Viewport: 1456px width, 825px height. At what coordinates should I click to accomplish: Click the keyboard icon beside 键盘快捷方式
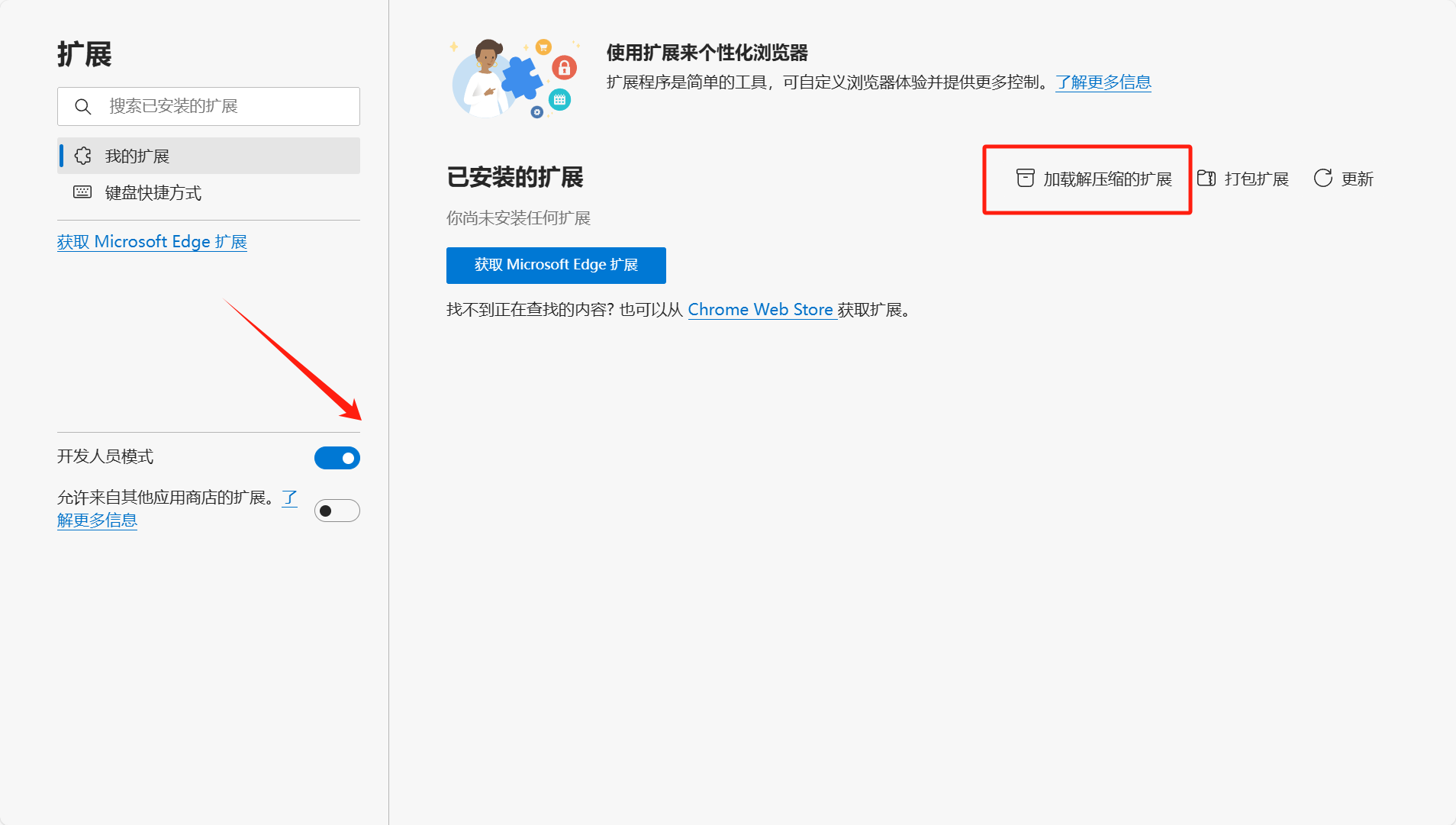pyautogui.click(x=82, y=192)
